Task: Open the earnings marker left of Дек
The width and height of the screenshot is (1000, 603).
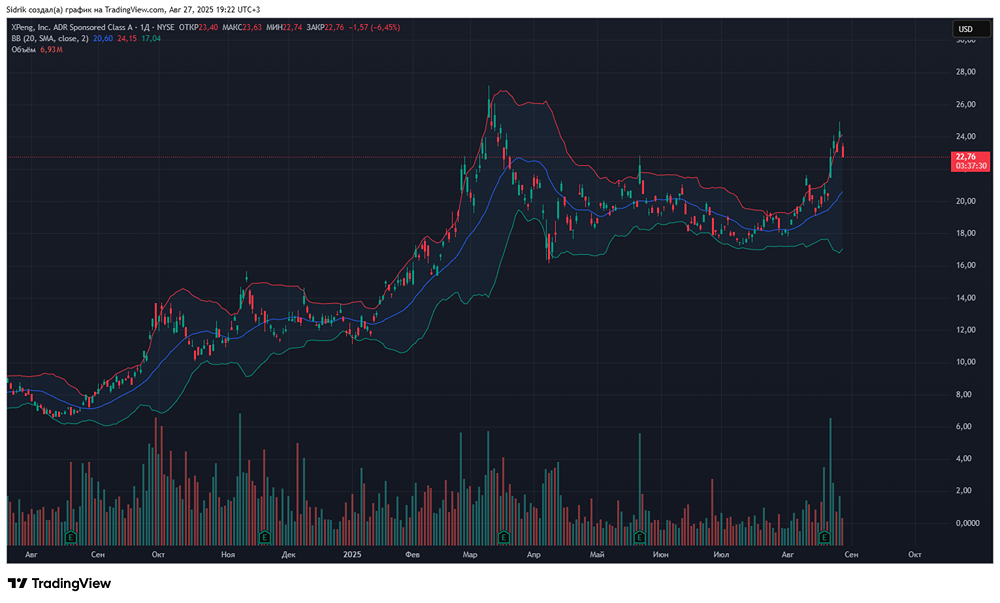Action: pos(263,537)
